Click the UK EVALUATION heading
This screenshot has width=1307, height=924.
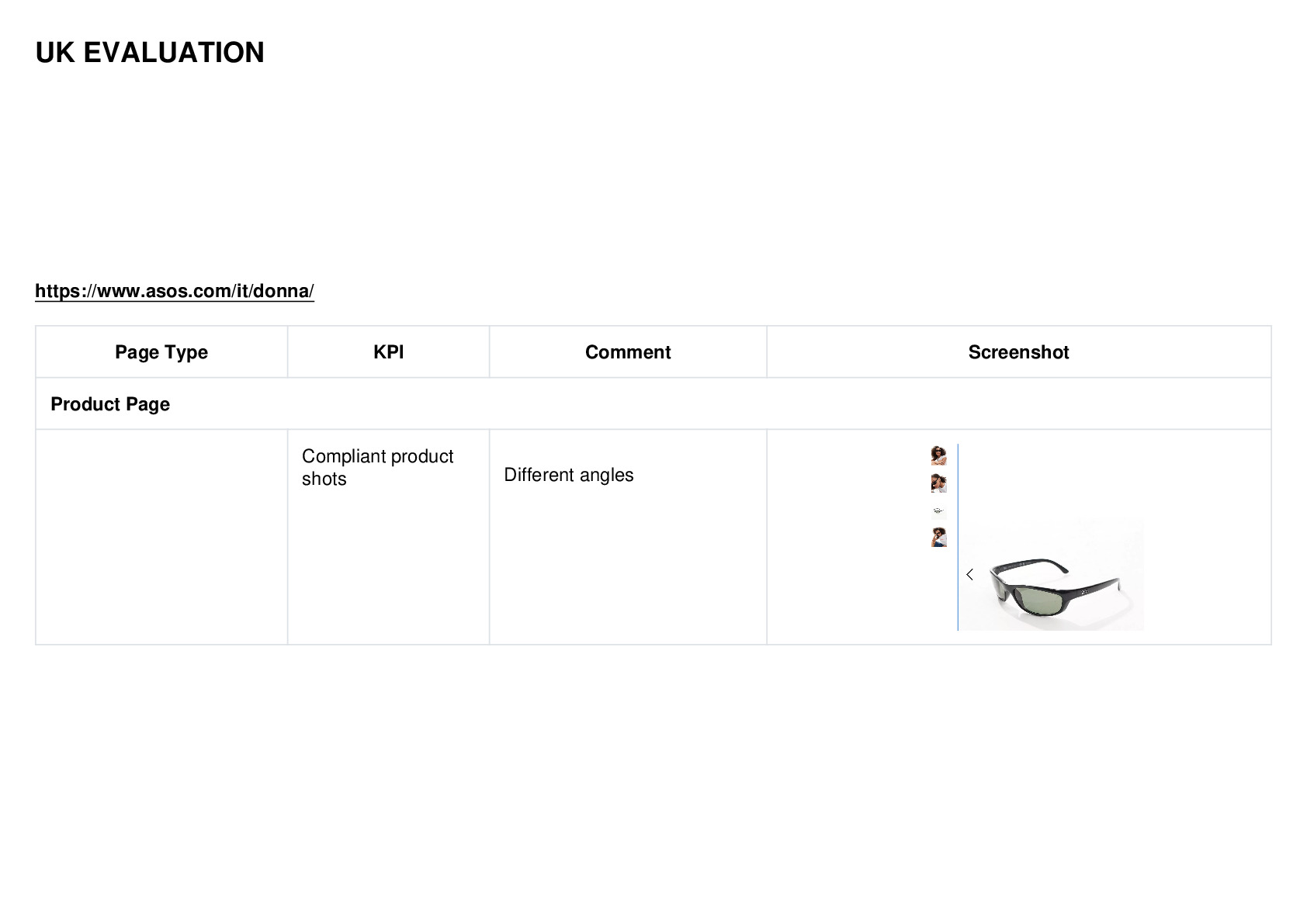click(150, 53)
